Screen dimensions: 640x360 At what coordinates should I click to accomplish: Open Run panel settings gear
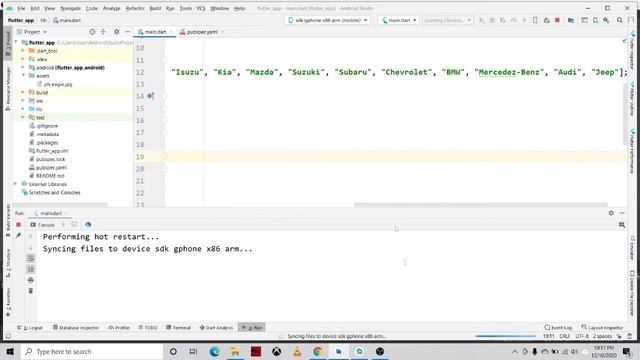click(x=611, y=213)
